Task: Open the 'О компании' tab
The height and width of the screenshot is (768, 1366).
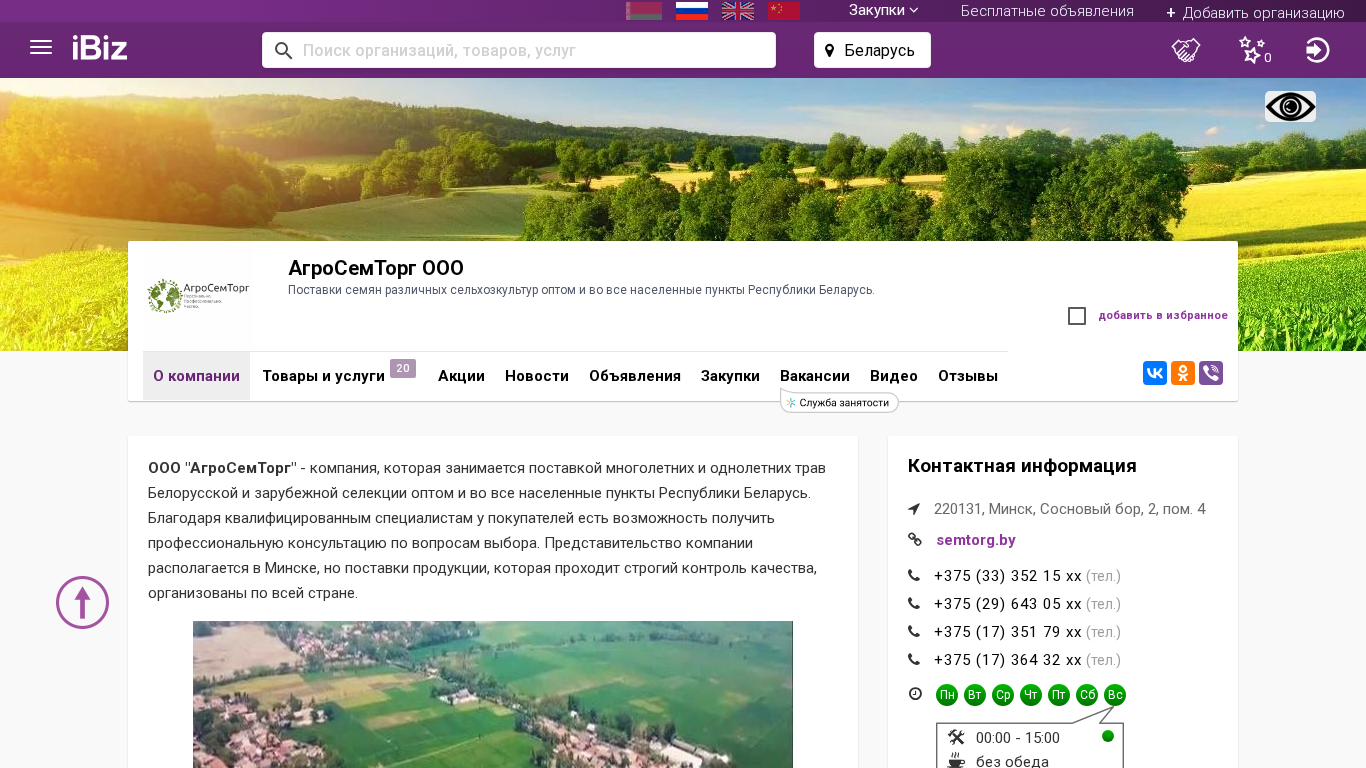Action: click(196, 376)
